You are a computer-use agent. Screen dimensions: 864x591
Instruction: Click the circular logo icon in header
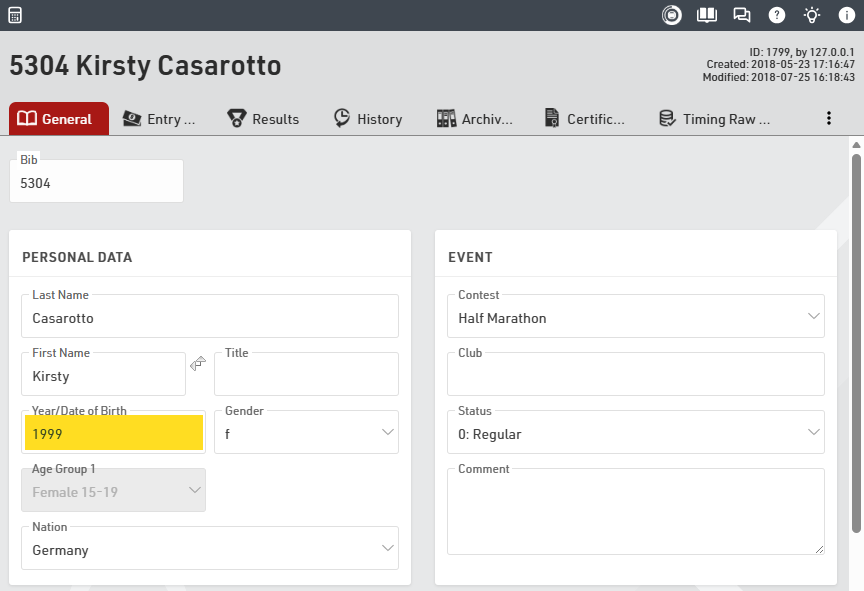click(x=672, y=15)
